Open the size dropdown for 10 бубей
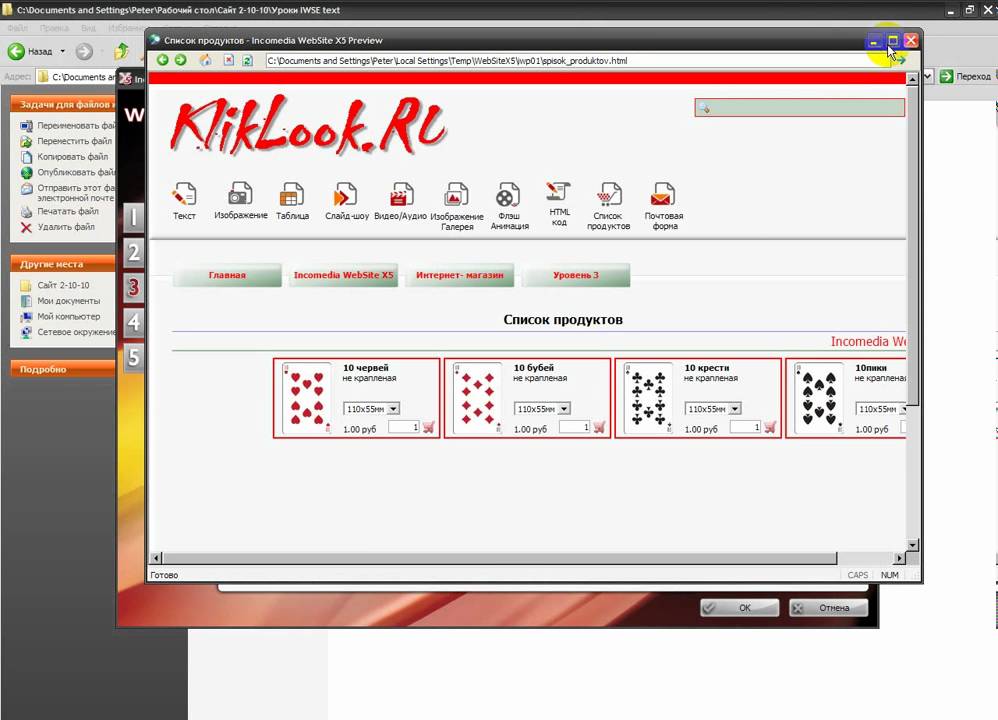Viewport: 998px width, 720px height. click(564, 409)
